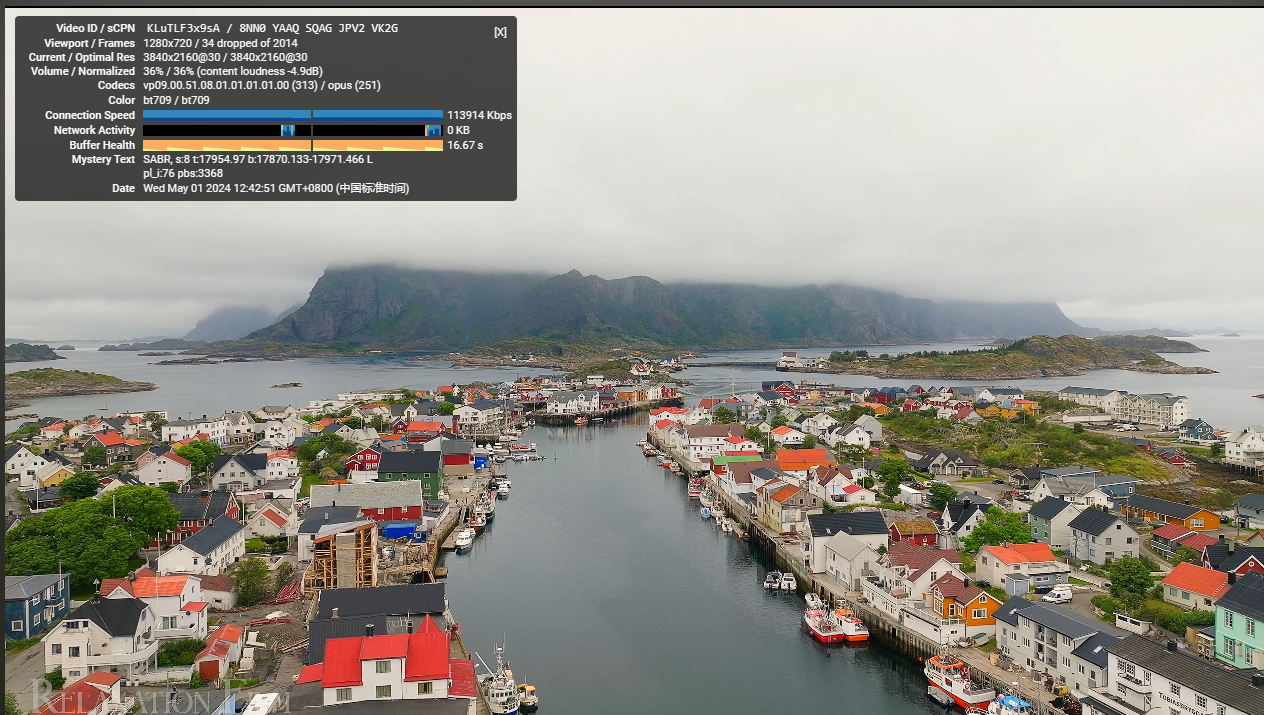Click the 0 KB network readout
The image size is (1264, 715).
pos(458,130)
